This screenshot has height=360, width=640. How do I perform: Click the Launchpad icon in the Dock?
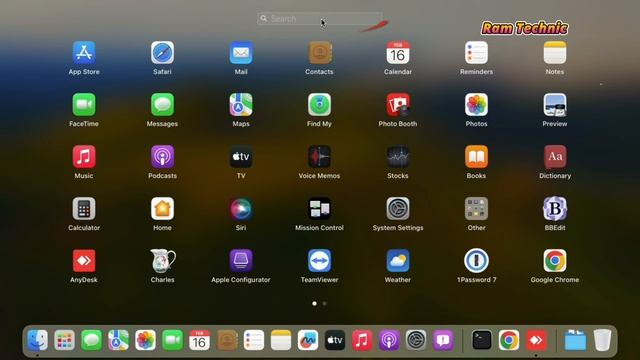pos(64,340)
